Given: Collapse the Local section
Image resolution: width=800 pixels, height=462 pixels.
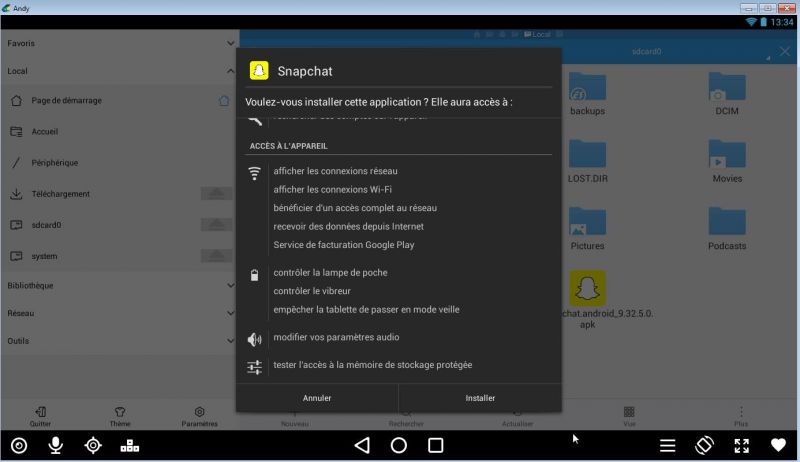Looking at the screenshot, I should (231, 71).
